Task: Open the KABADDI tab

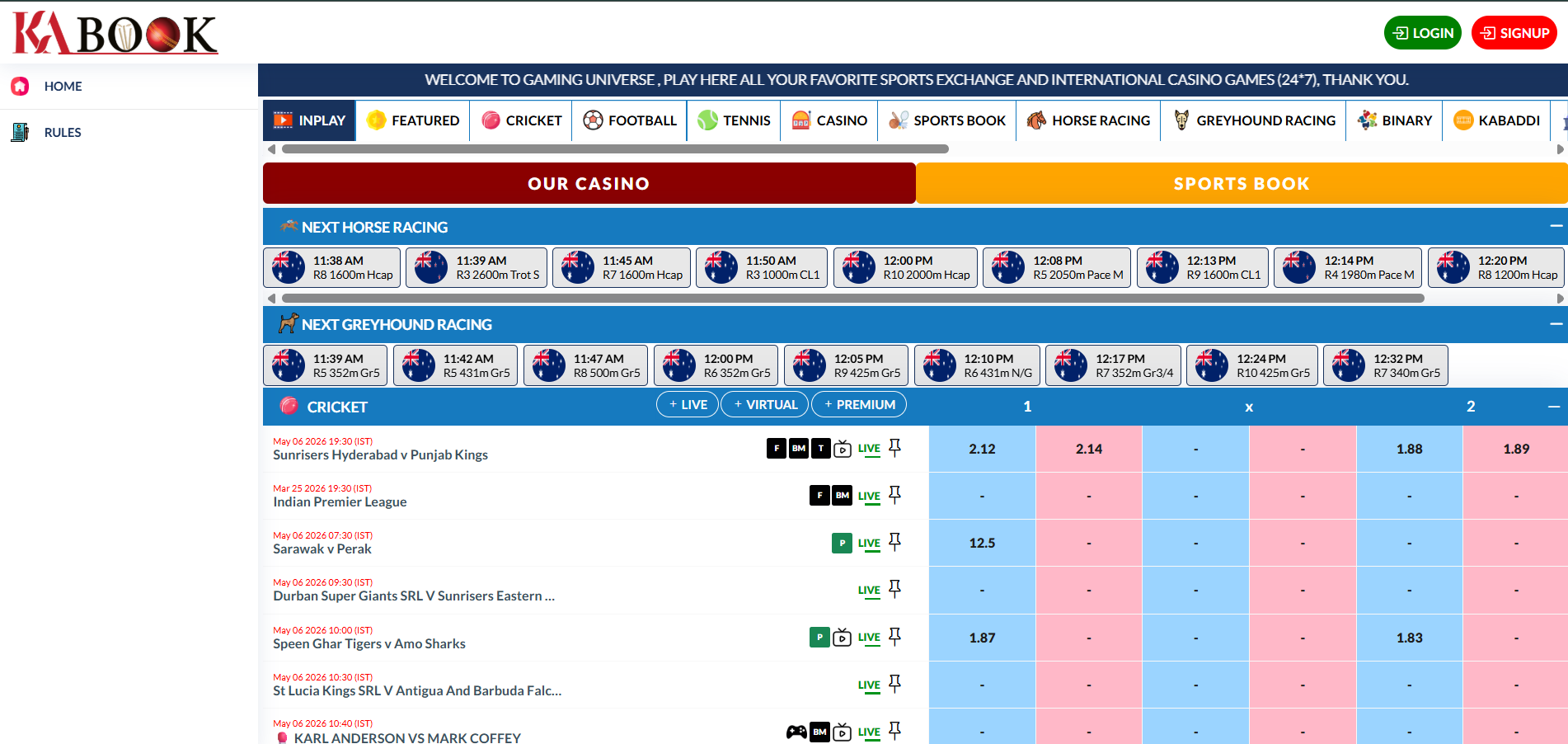Action: 1496,120
